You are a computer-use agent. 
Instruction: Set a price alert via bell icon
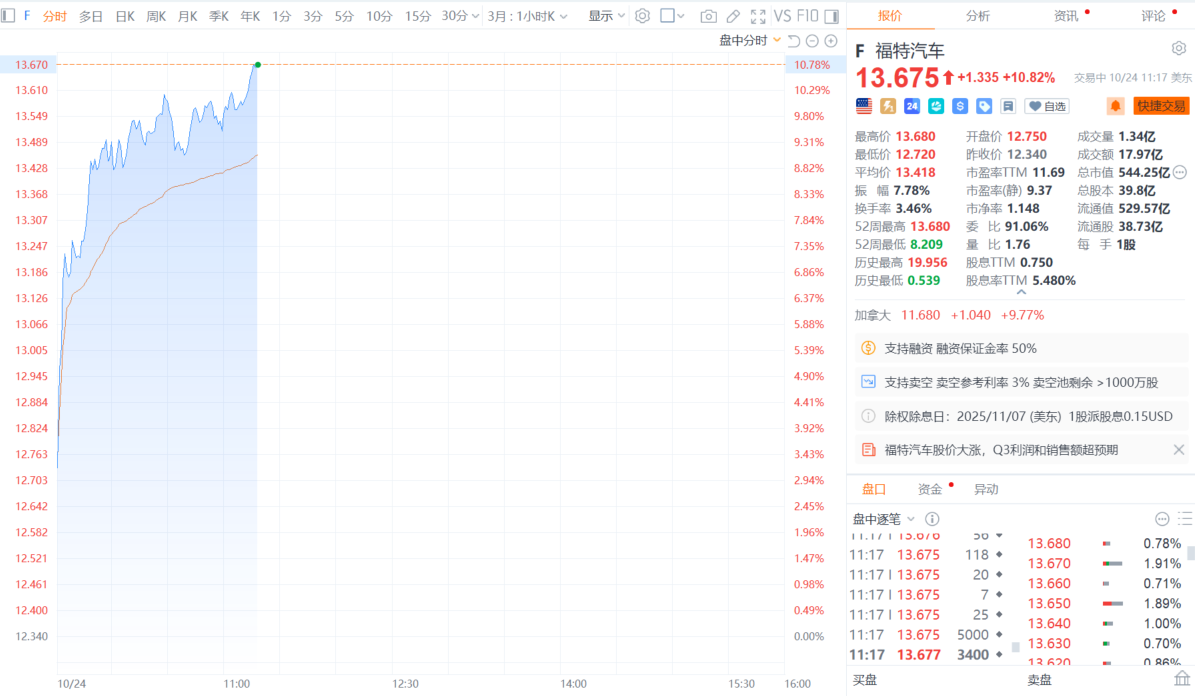point(1116,106)
